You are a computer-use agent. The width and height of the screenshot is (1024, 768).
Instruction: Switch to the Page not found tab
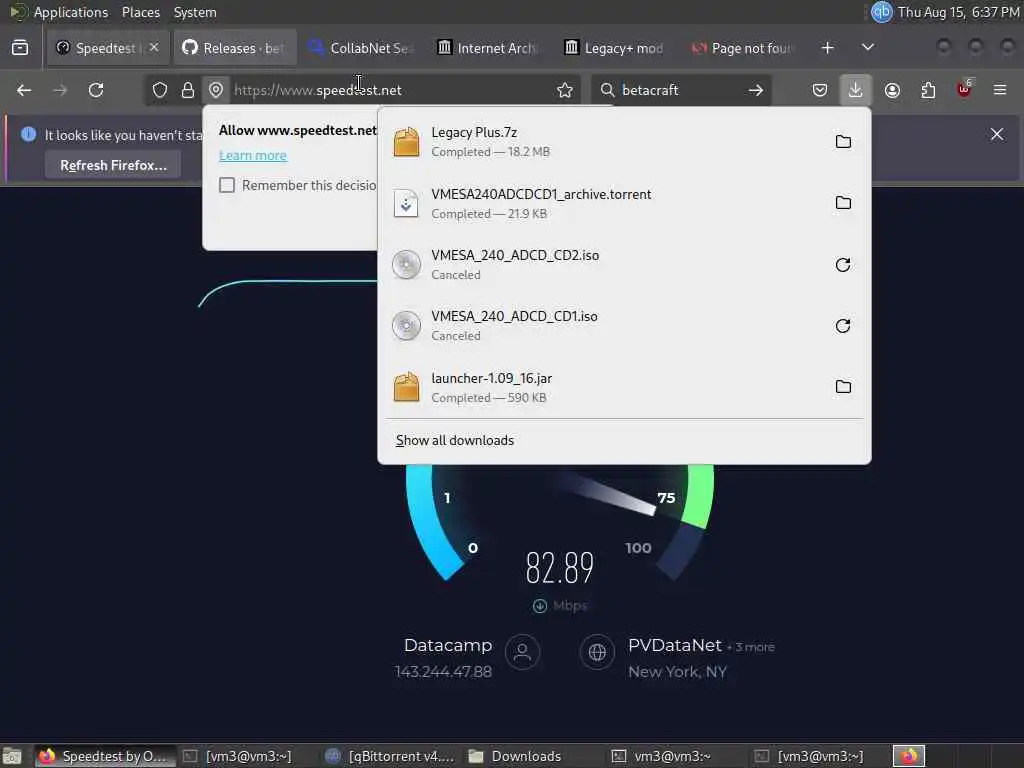(744, 48)
